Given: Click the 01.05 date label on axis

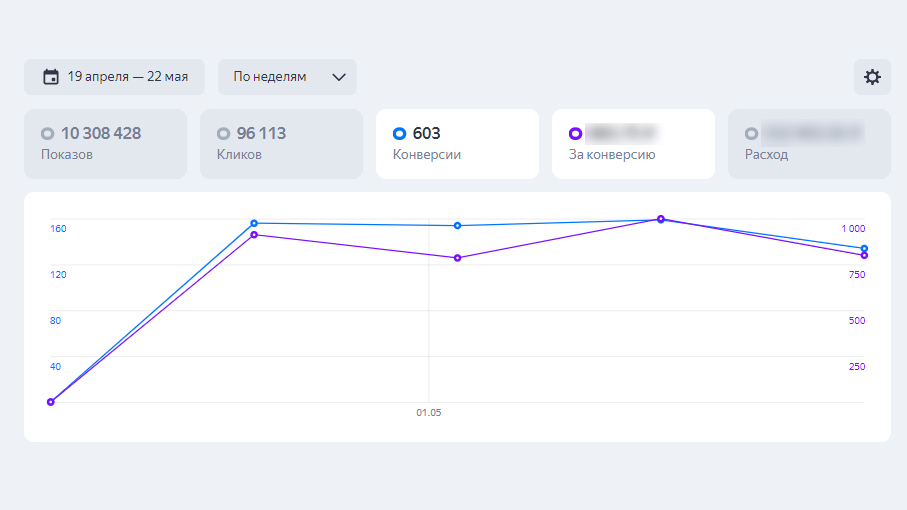Looking at the screenshot, I should coord(429,412).
